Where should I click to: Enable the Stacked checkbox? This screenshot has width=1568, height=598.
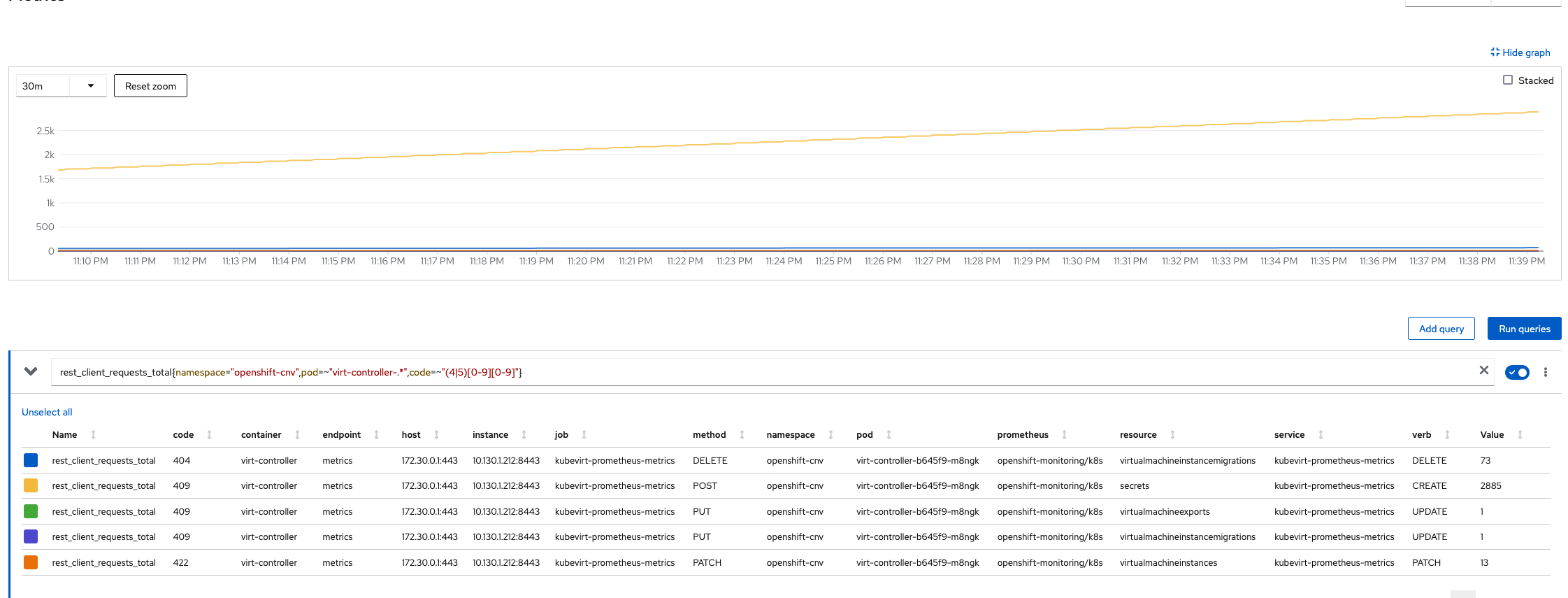tap(1508, 80)
